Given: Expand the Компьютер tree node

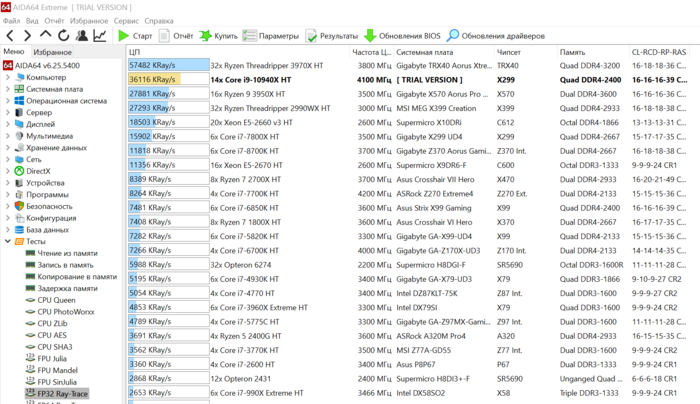Looking at the screenshot, I should tap(8, 77).
